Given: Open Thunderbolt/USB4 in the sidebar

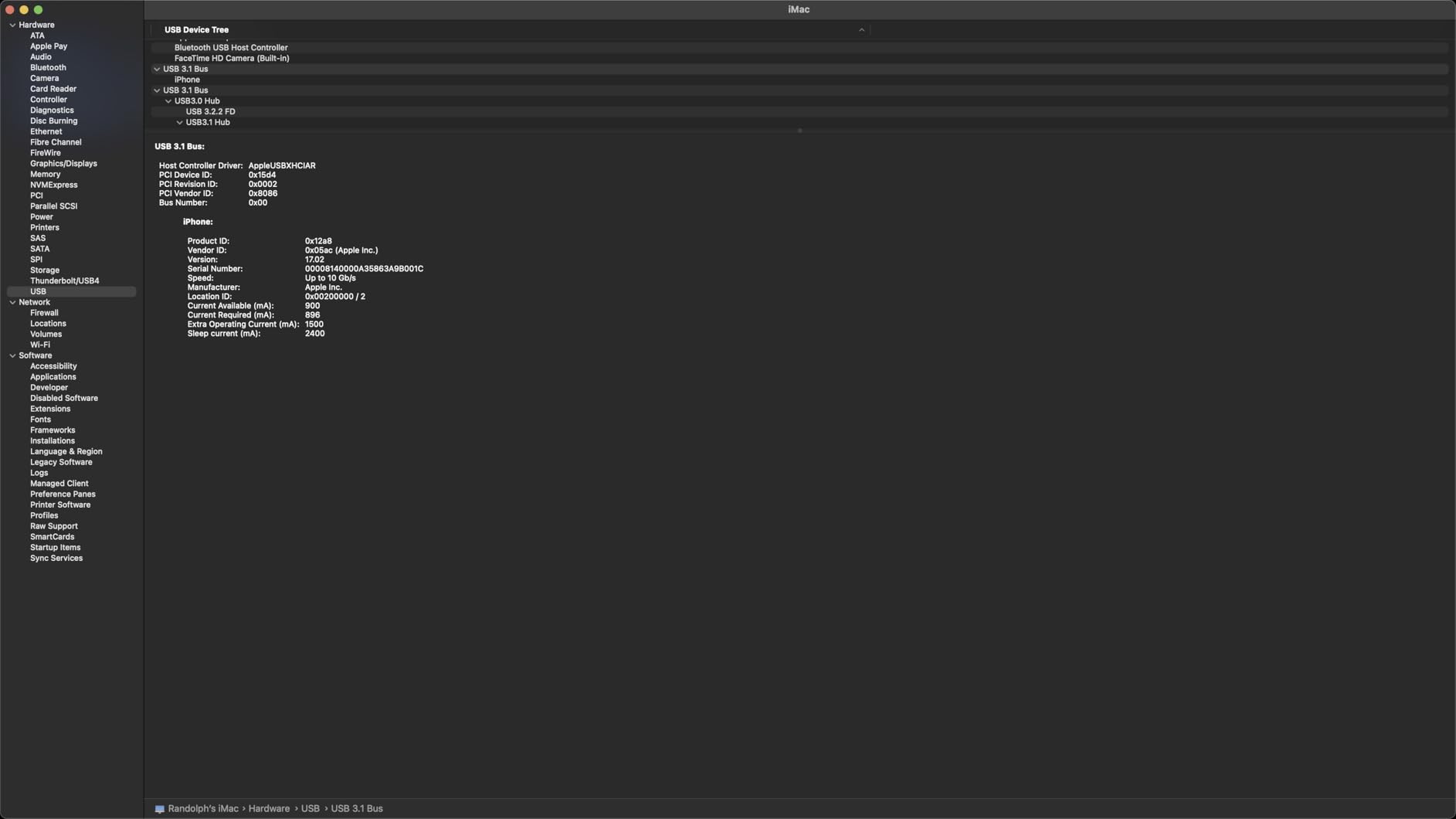Looking at the screenshot, I should click(64, 281).
